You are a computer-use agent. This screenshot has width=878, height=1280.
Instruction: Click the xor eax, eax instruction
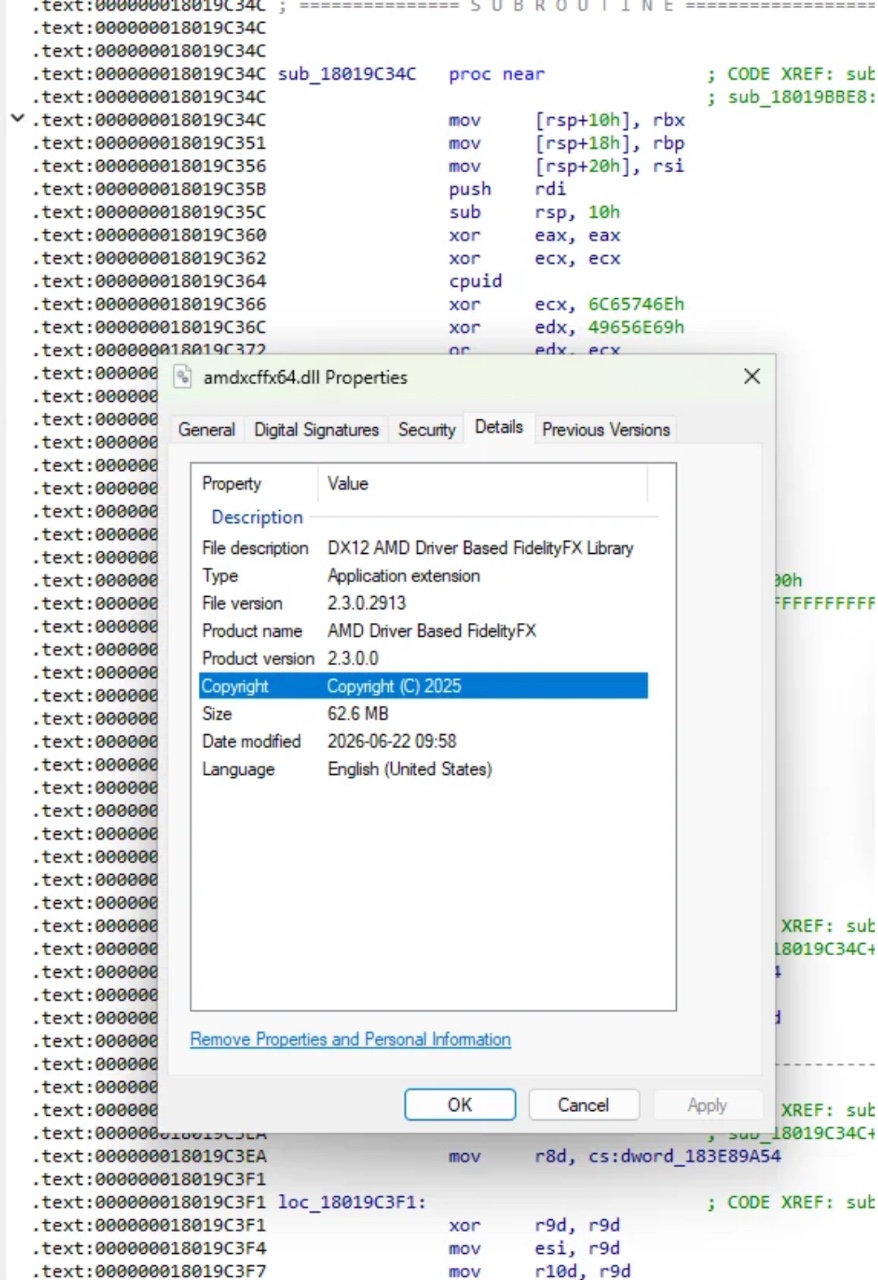(x=534, y=235)
